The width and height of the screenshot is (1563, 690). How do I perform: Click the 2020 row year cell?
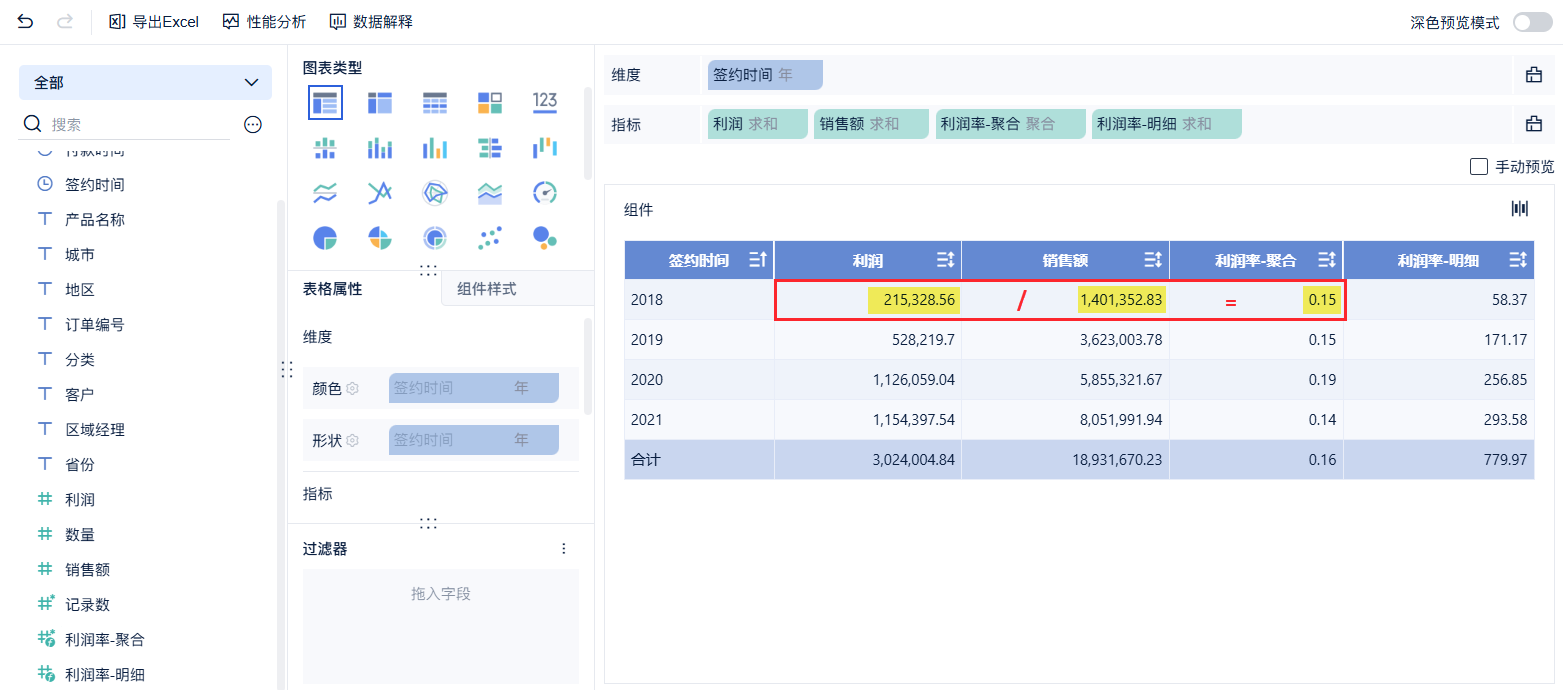click(699, 380)
